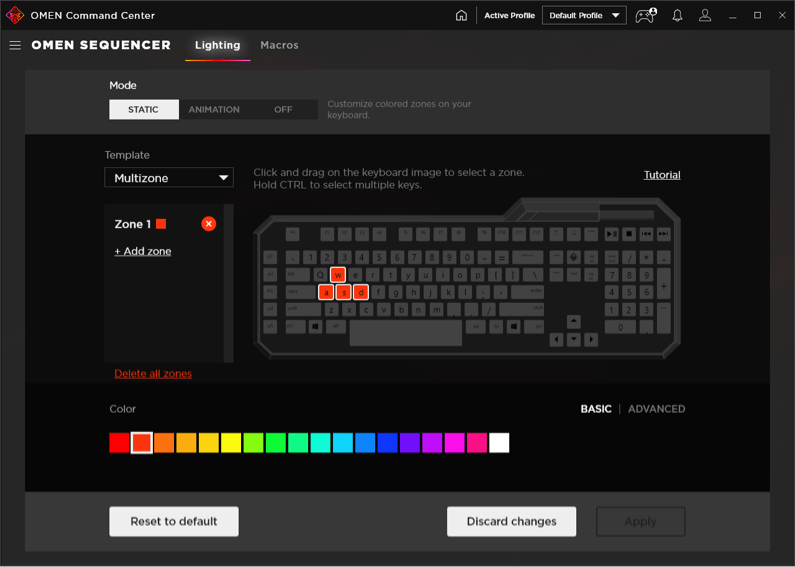Image resolution: width=795 pixels, height=567 pixels.
Task: Expand the Multizone template dropdown
Action: click(x=169, y=178)
